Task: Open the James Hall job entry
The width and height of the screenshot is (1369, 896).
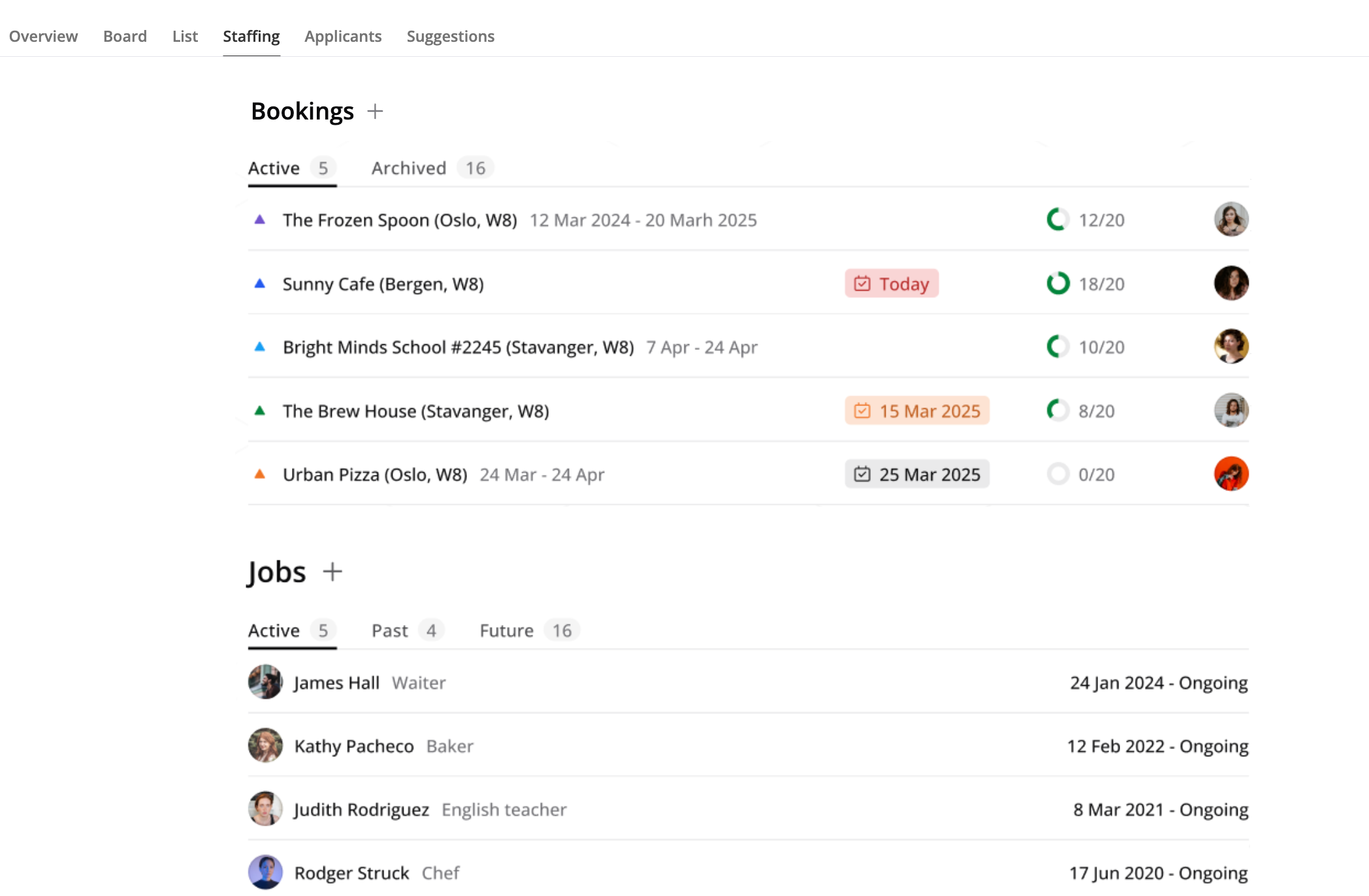Action: click(x=336, y=682)
